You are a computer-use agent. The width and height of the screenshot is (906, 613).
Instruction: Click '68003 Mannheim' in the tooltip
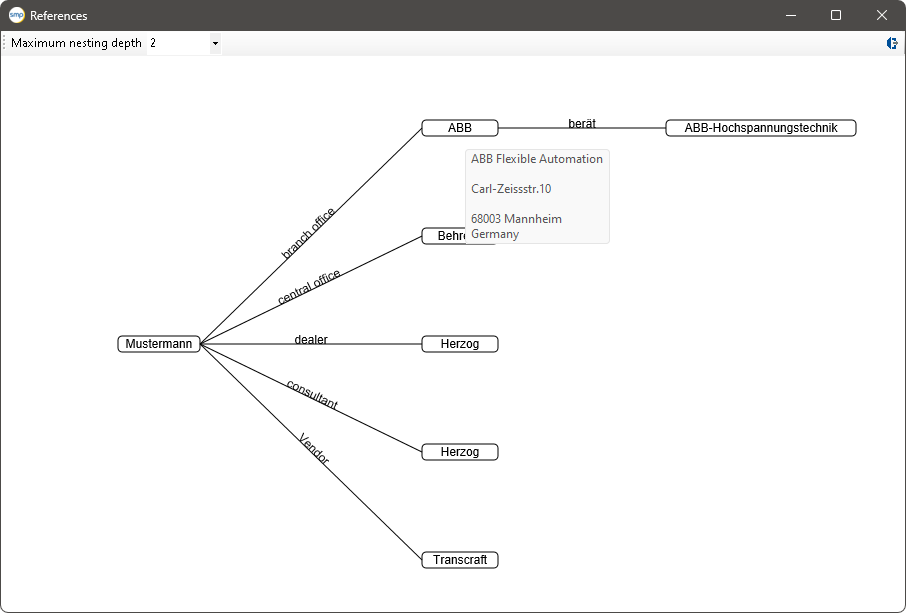517,219
